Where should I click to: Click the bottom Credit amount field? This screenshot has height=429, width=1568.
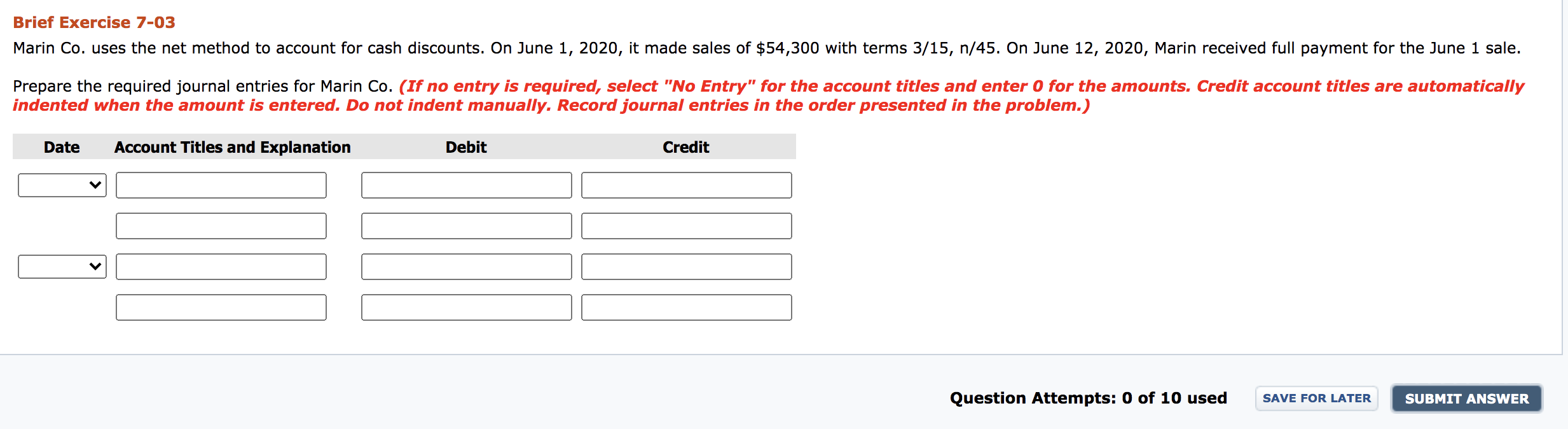click(x=685, y=307)
